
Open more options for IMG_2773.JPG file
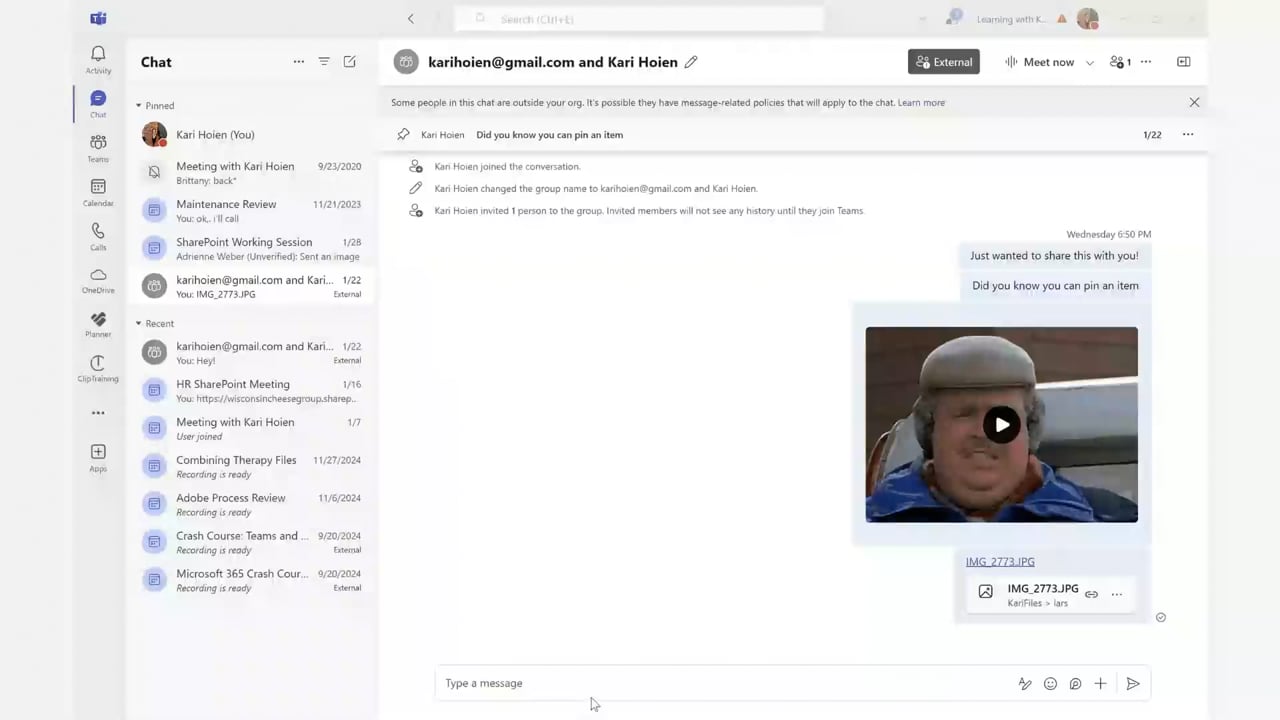tap(1117, 594)
